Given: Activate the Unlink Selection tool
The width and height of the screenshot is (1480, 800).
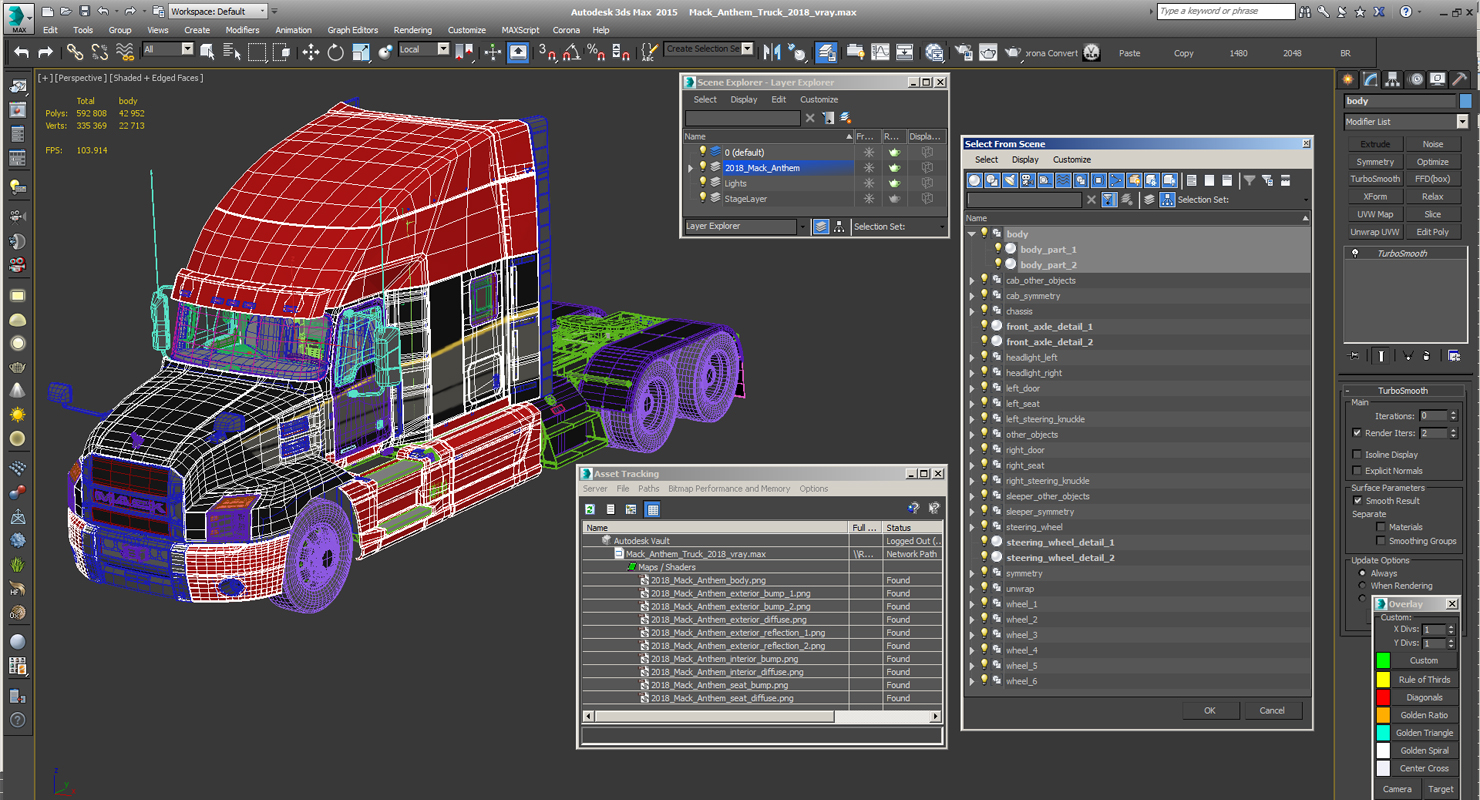Looking at the screenshot, I should click(x=100, y=52).
